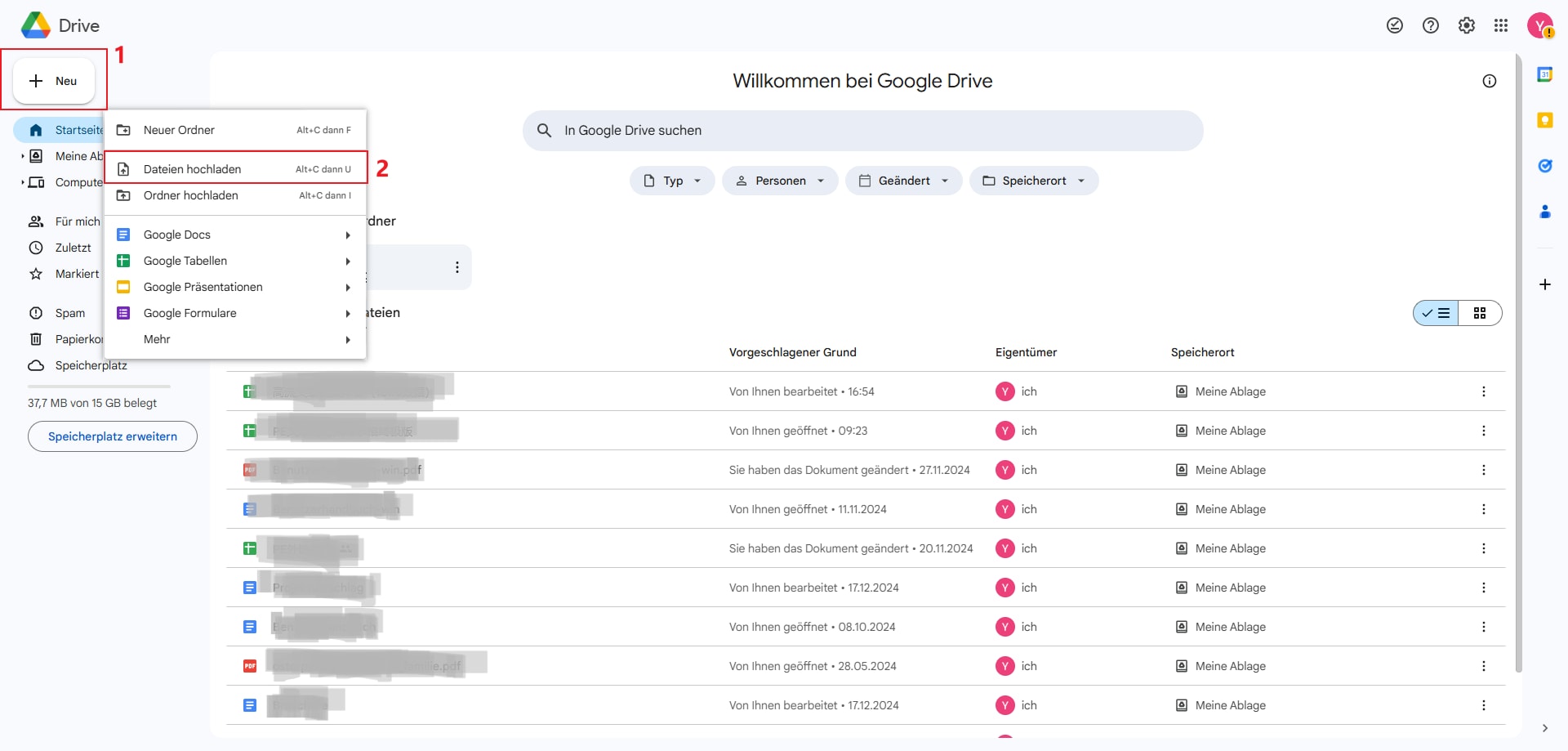Click the Spam icon in sidebar

36,313
